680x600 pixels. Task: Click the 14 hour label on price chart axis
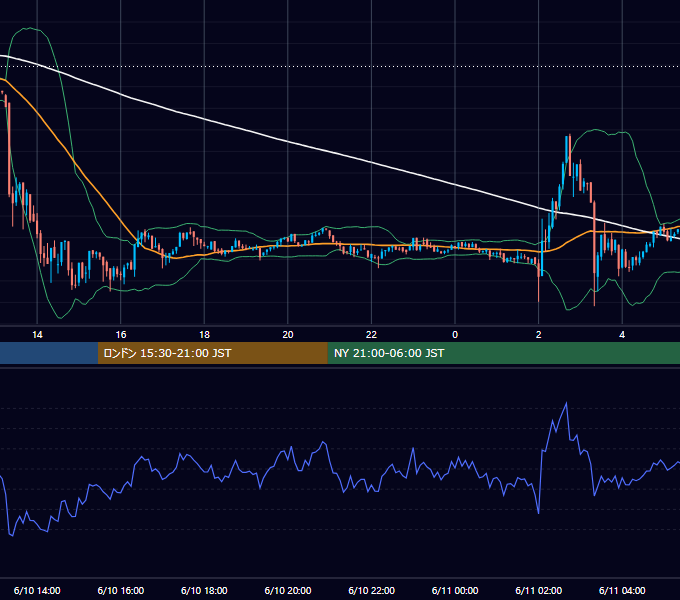pyautogui.click(x=37, y=335)
